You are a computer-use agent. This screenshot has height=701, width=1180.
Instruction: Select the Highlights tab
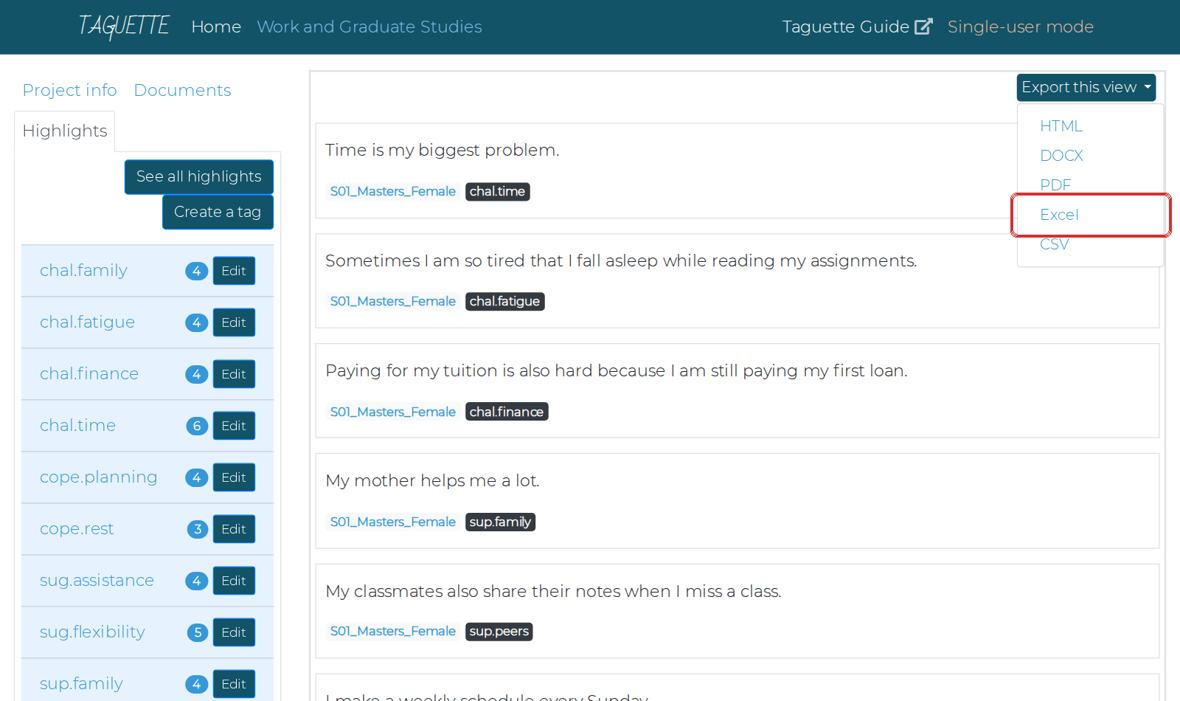tap(65, 131)
